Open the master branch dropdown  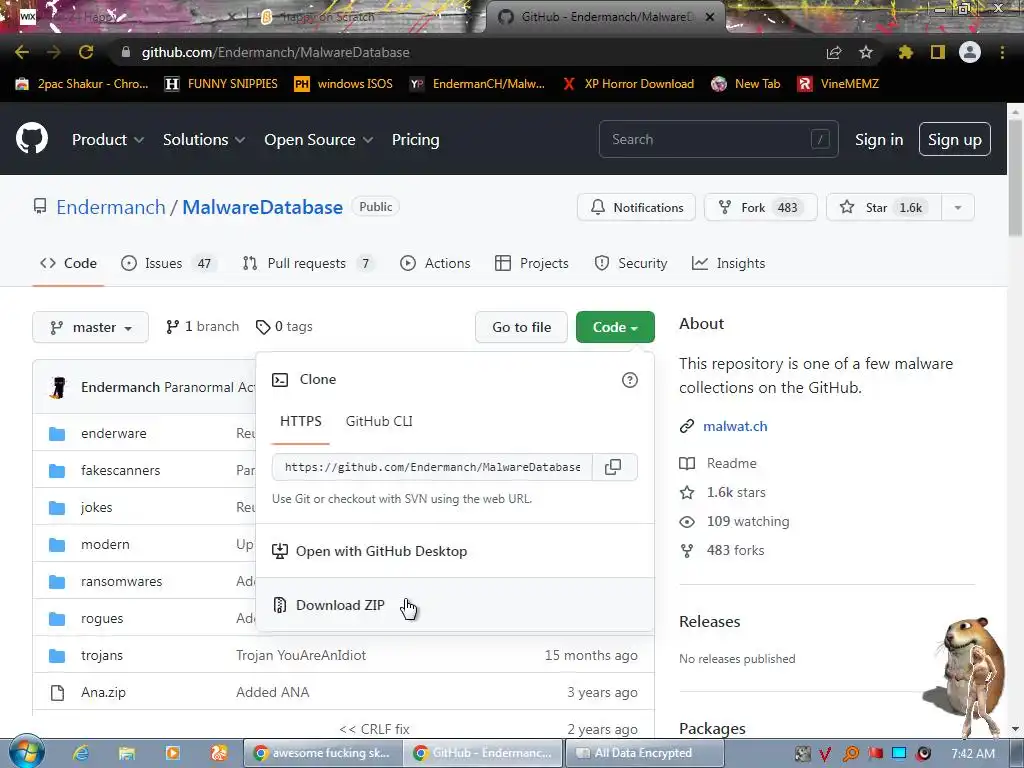click(90, 327)
